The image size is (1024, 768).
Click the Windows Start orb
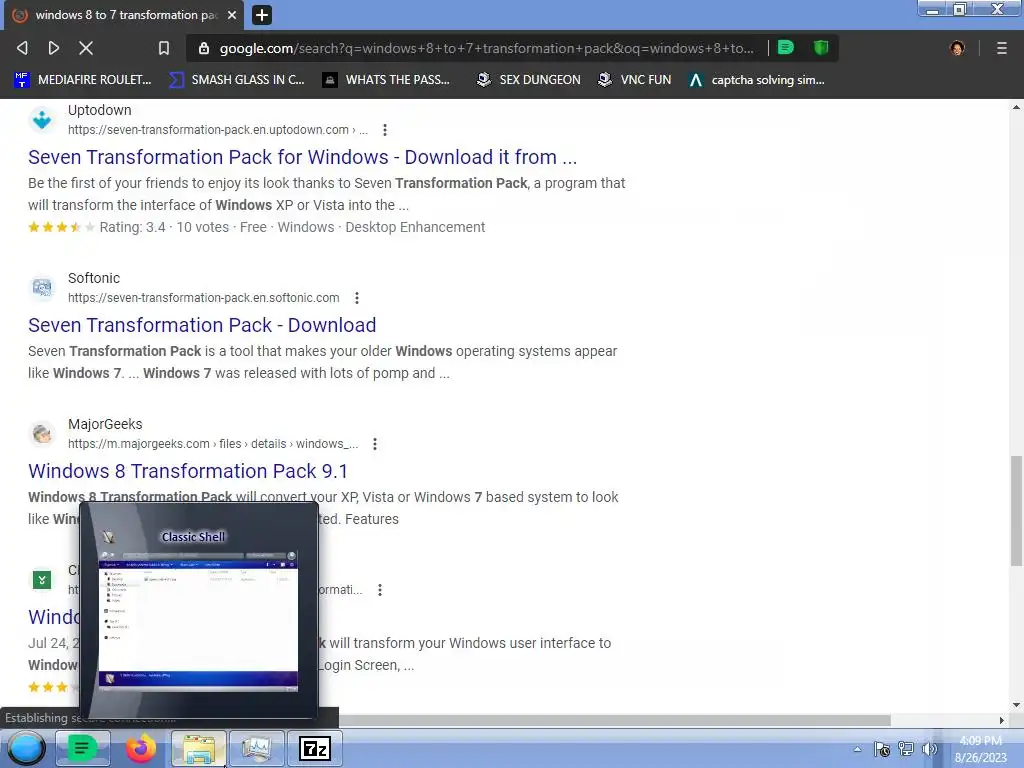point(26,748)
